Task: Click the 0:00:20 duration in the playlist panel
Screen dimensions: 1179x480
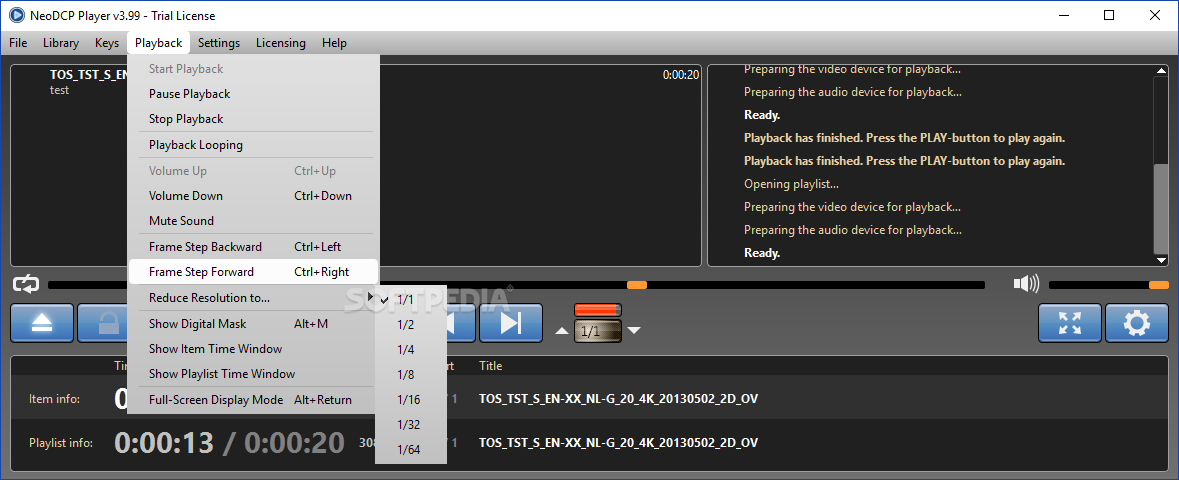Action: pyautogui.click(x=680, y=74)
